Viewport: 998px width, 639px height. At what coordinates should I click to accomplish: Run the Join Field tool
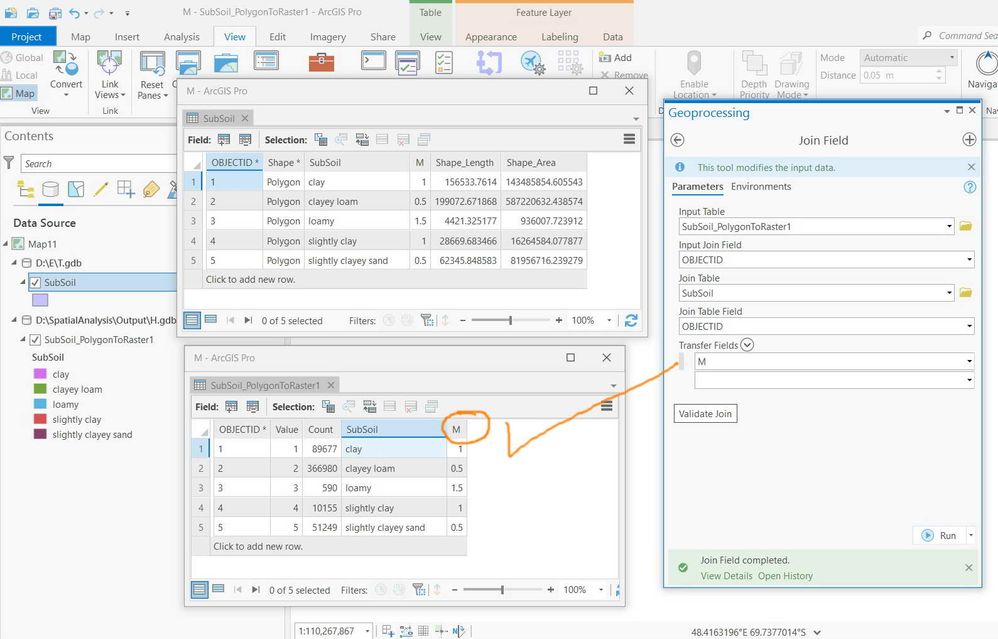(x=939, y=535)
